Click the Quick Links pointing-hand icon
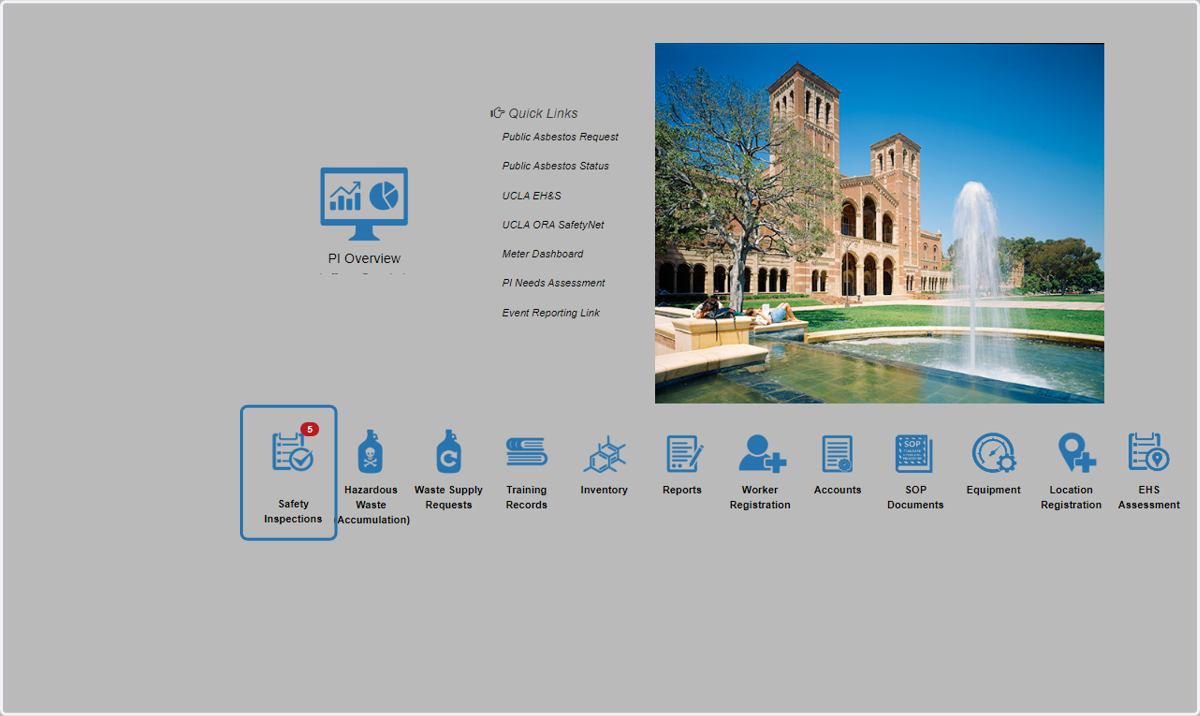The height and width of the screenshot is (716, 1200). pyautogui.click(x=497, y=113)
